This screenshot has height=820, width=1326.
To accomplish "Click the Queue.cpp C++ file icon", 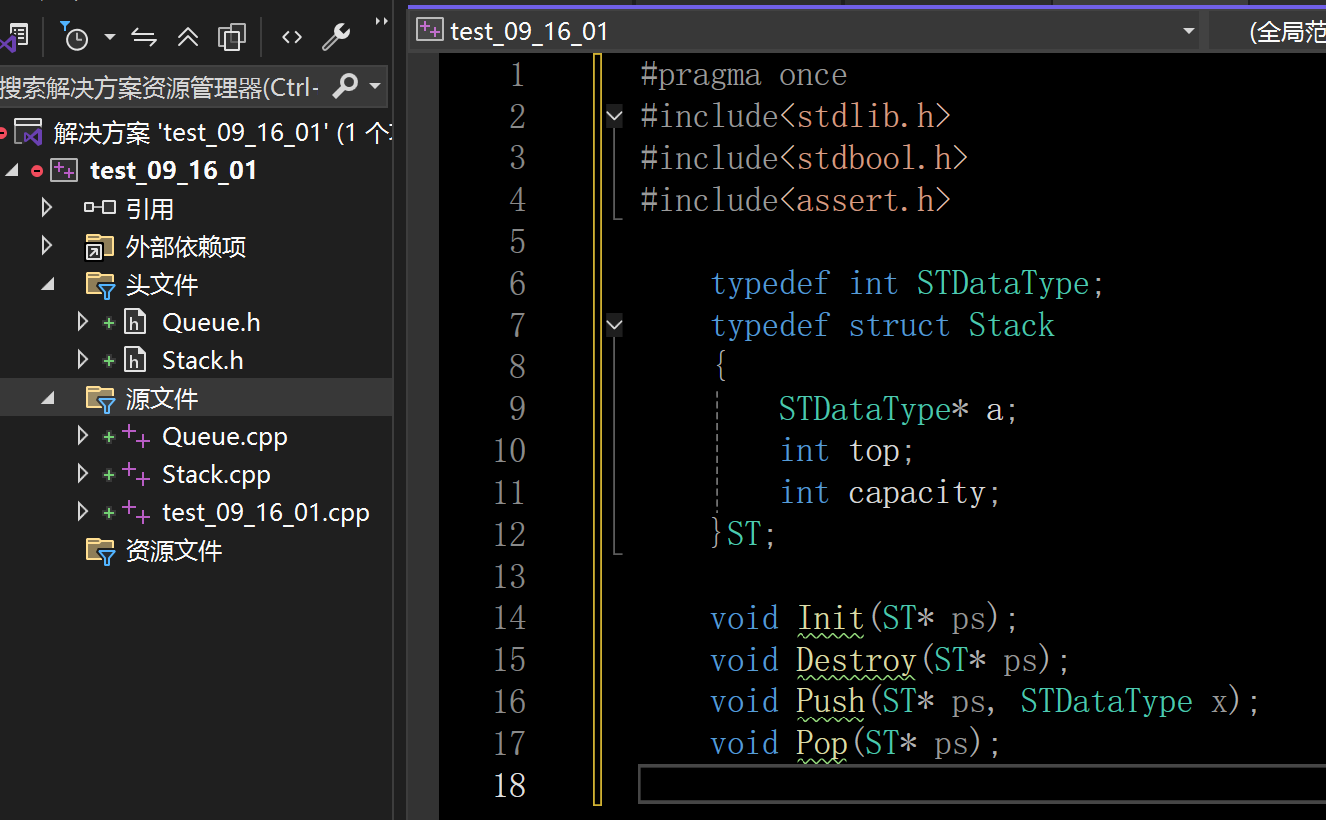I will click(x=136, y=437).
